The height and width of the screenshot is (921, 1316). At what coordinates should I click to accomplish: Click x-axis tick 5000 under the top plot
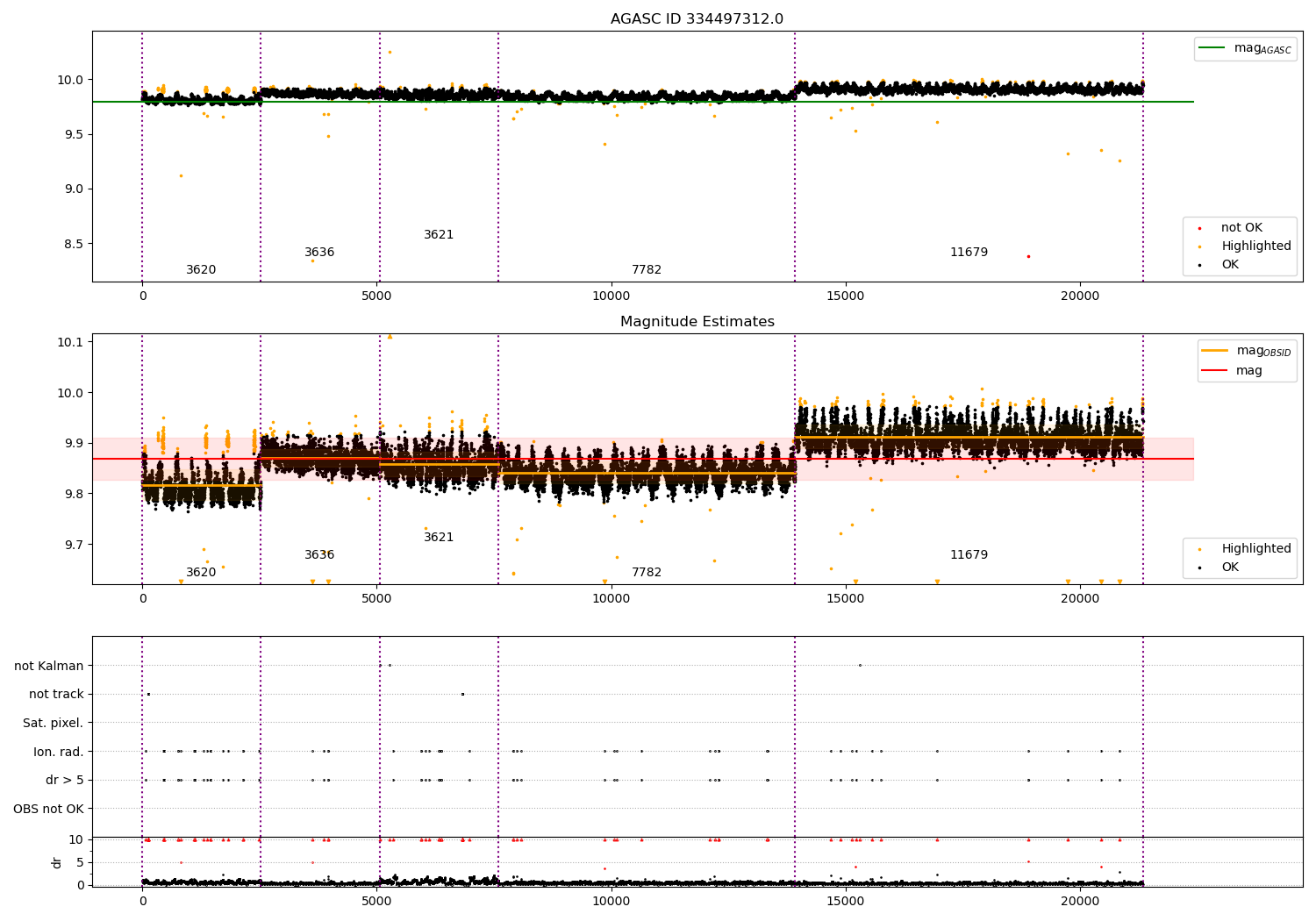click(x=376, y=296)
